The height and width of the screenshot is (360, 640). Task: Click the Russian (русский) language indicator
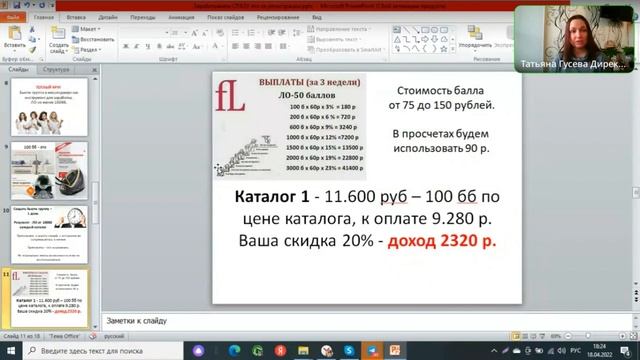pyautogui.click(x=114, y=336)
